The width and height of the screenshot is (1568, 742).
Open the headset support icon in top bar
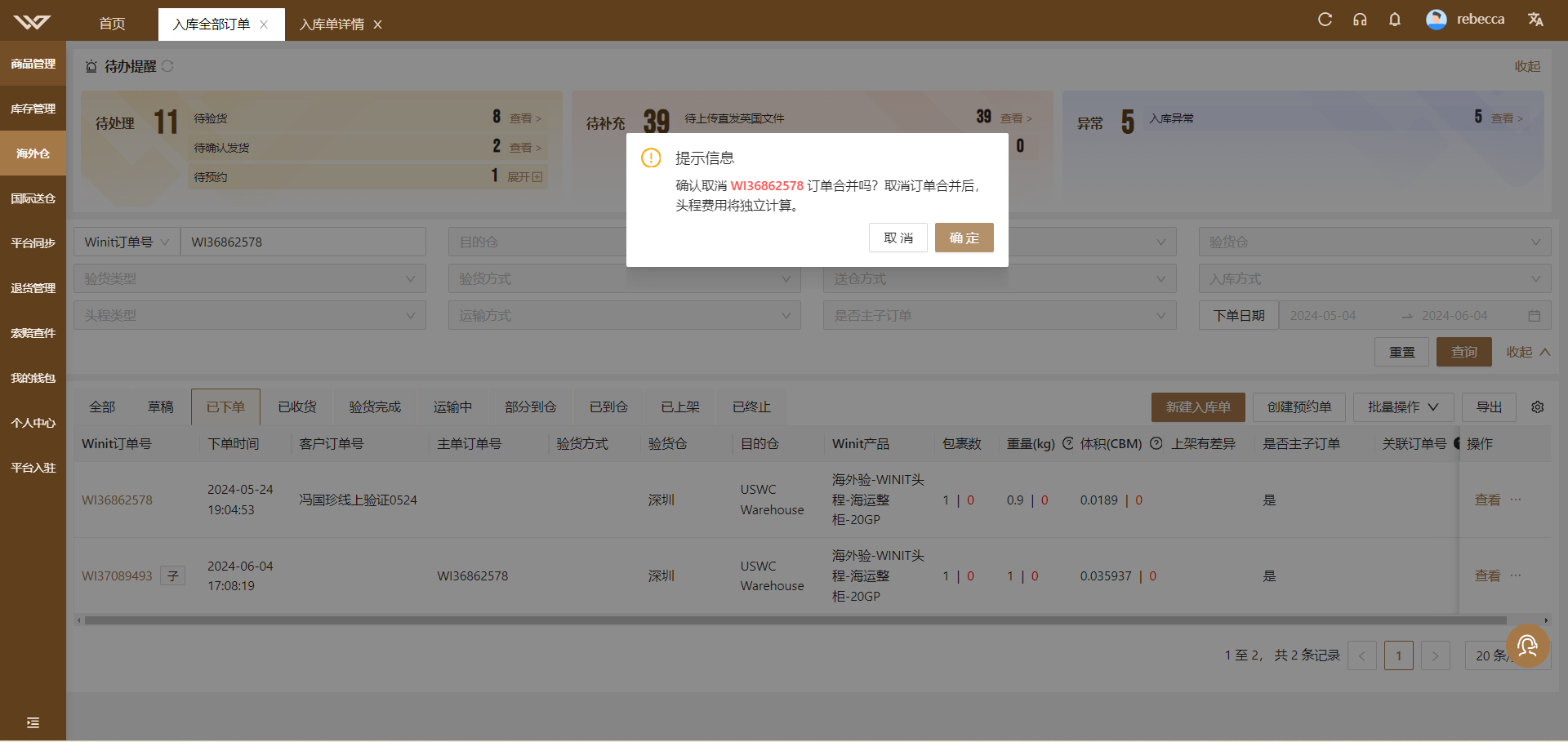pyautogui.click(x=1360, y=20)
